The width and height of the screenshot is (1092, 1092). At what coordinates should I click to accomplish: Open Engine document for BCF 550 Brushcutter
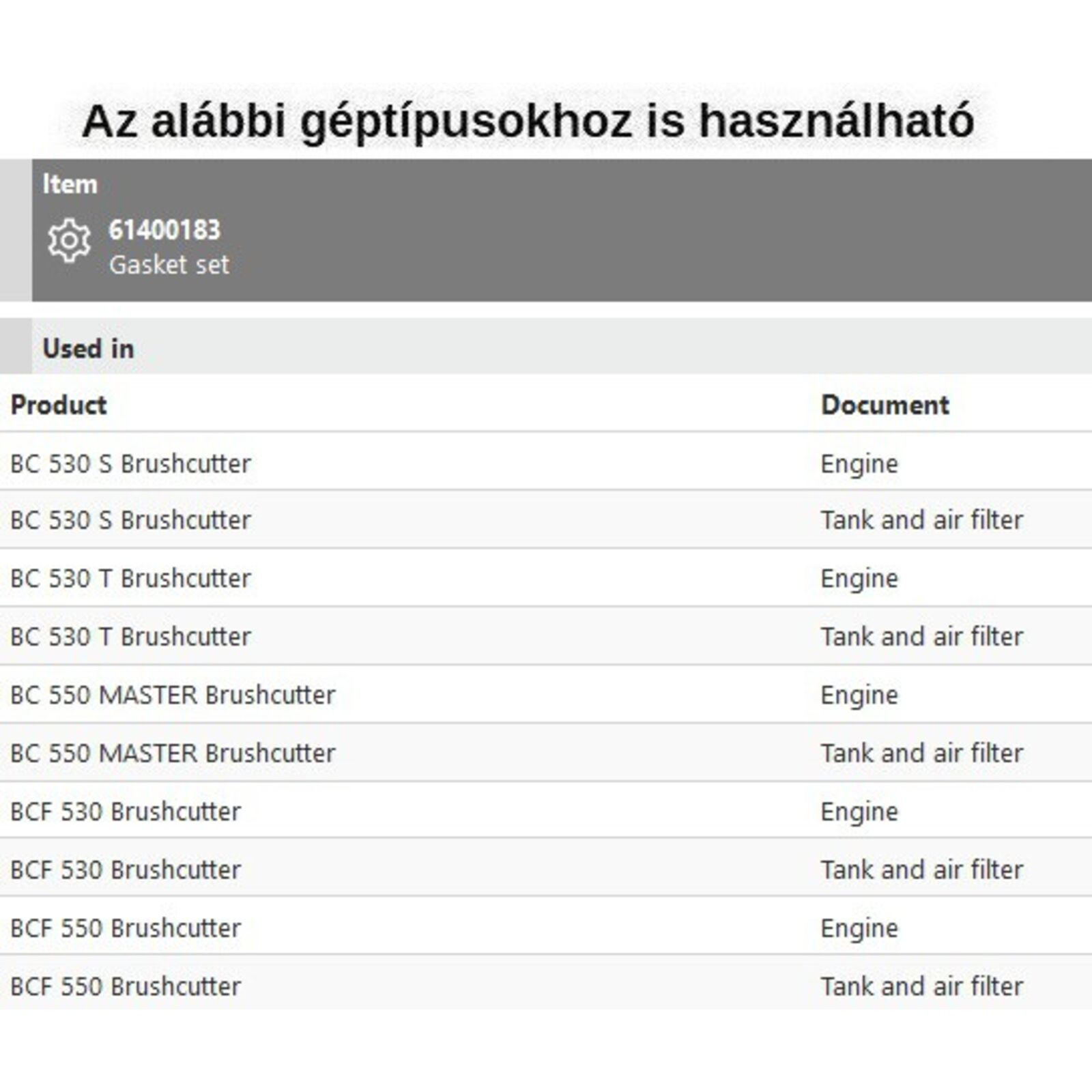pyautogui.click(x=859, y=928)
